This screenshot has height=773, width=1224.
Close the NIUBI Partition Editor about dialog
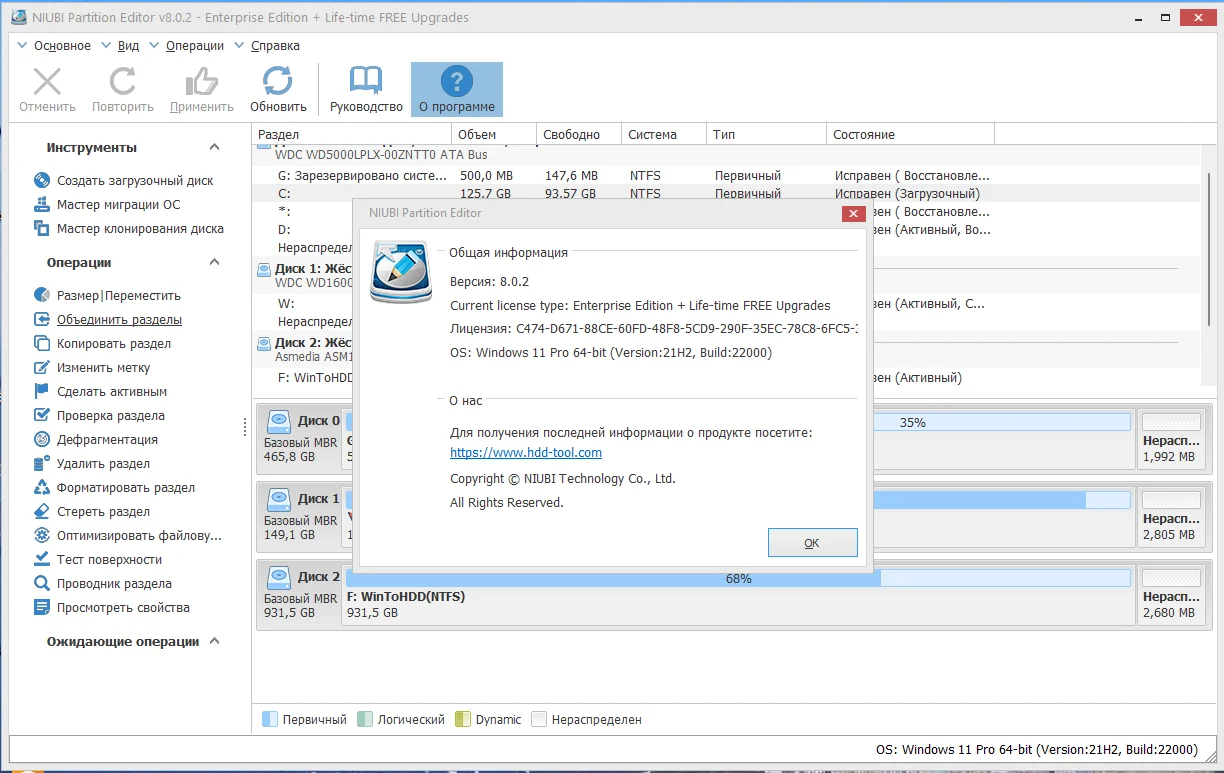(x=853, y=213)
